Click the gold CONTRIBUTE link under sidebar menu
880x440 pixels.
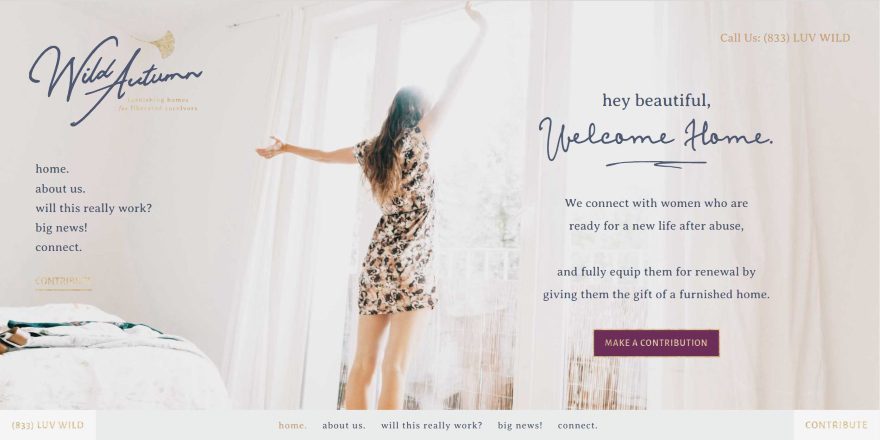pyautogui.click(x=63, y=282)
